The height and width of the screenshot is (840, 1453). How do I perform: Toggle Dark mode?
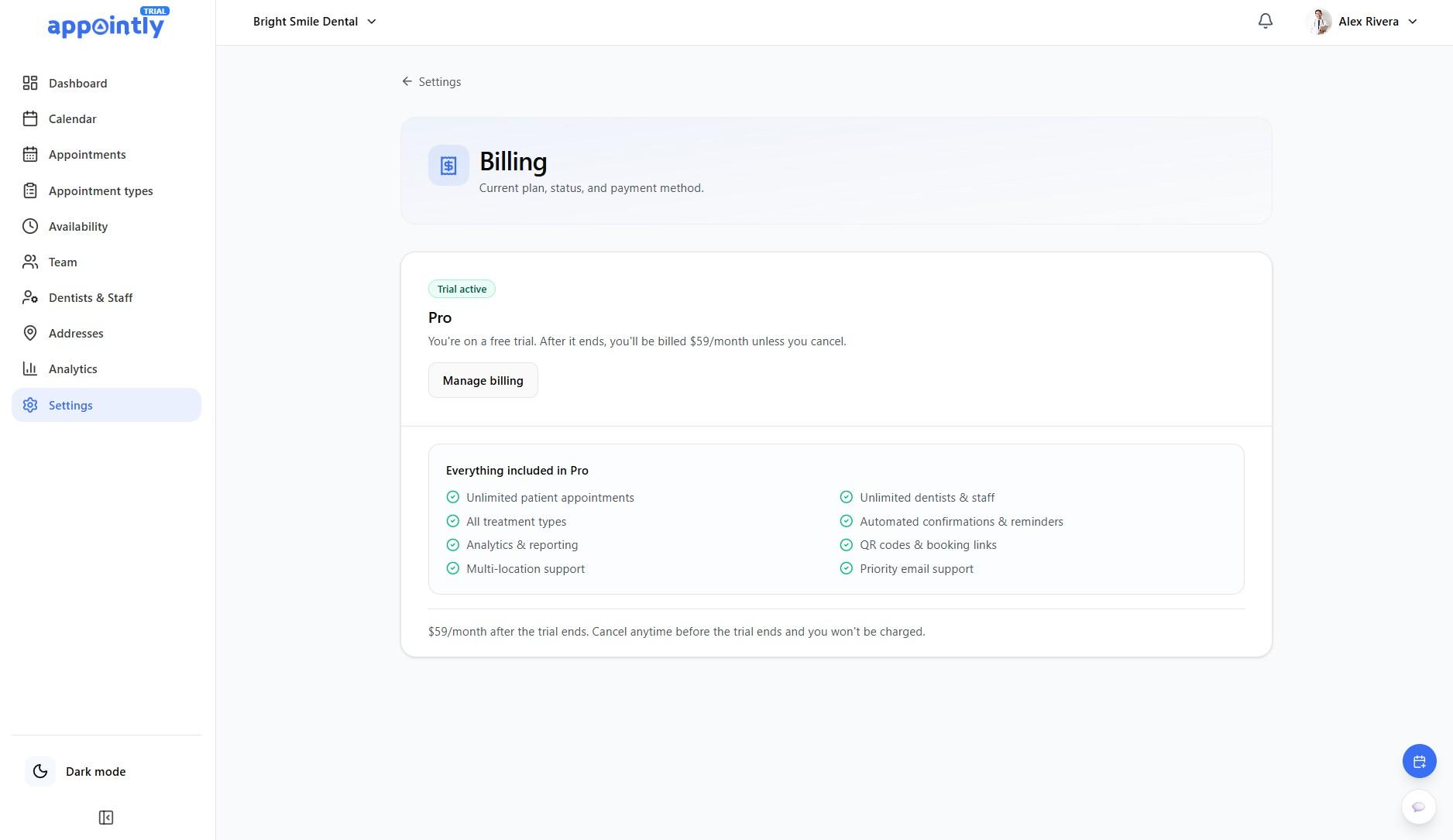40,771
